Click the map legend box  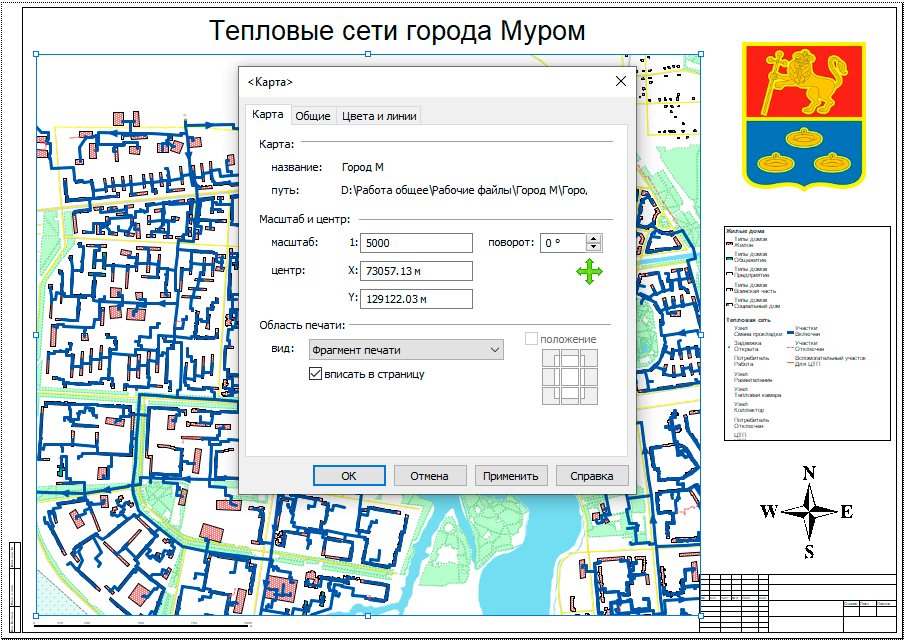click(806, 333)
